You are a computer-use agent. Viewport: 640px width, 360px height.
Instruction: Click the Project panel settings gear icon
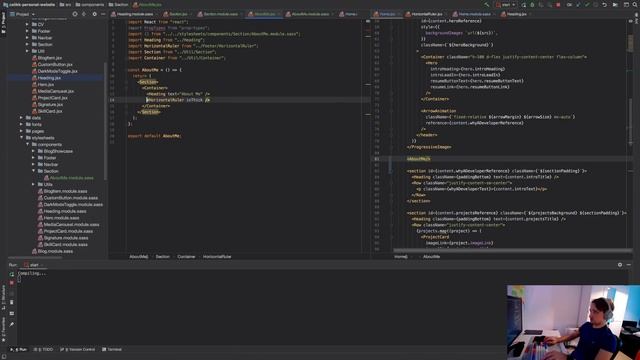94,14
